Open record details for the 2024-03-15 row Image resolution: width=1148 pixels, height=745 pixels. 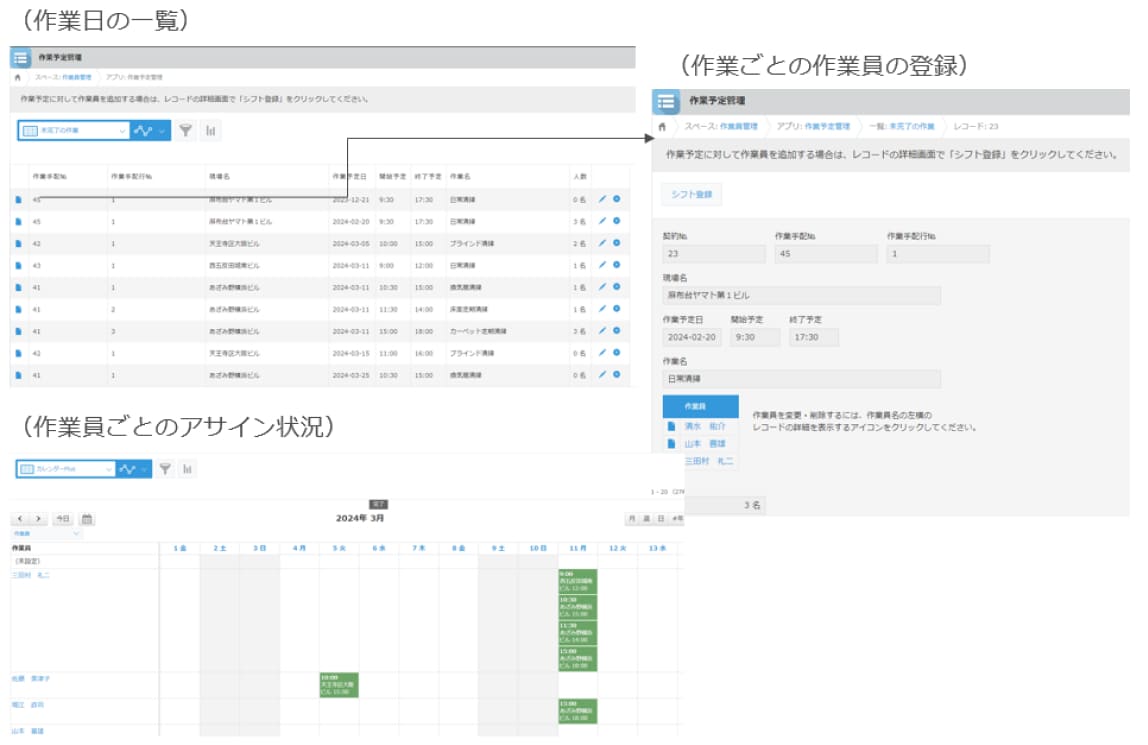coord(18,353)
